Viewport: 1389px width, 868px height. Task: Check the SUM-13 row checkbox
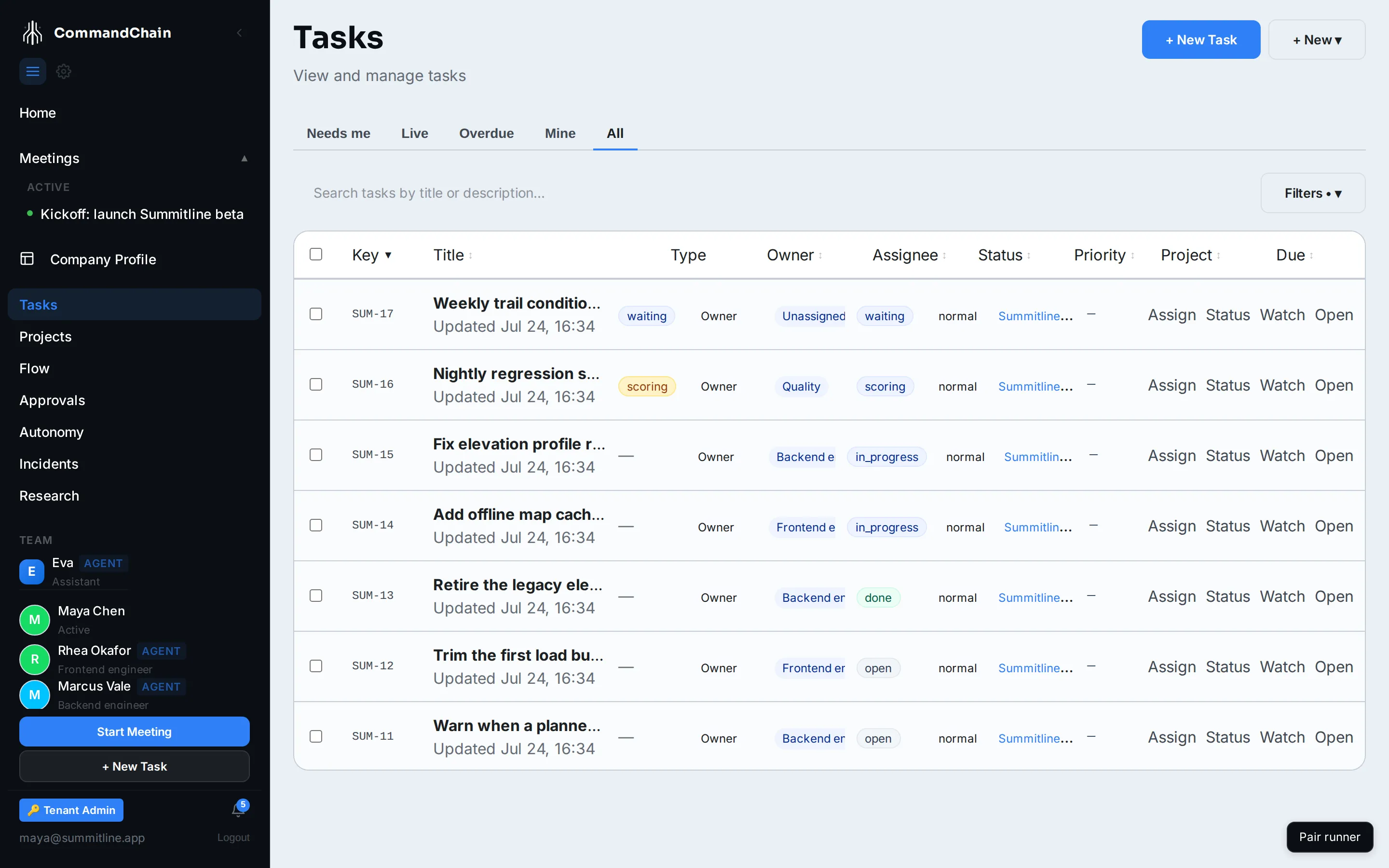tap(316, 596)
